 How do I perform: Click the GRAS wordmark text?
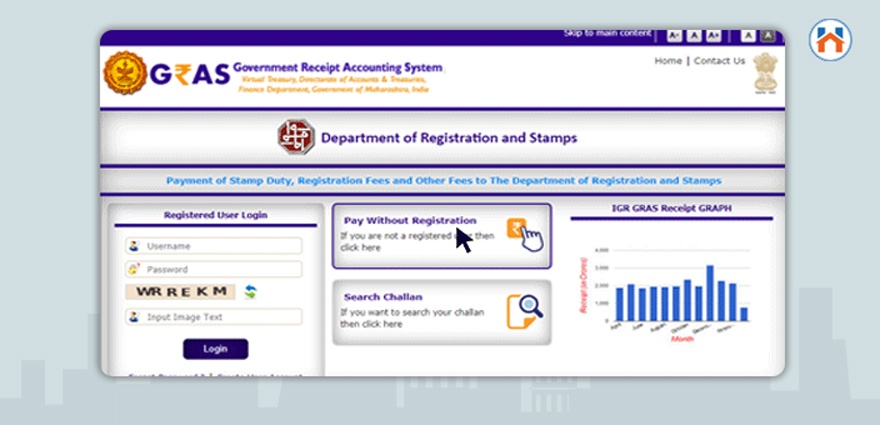point(190,74)
